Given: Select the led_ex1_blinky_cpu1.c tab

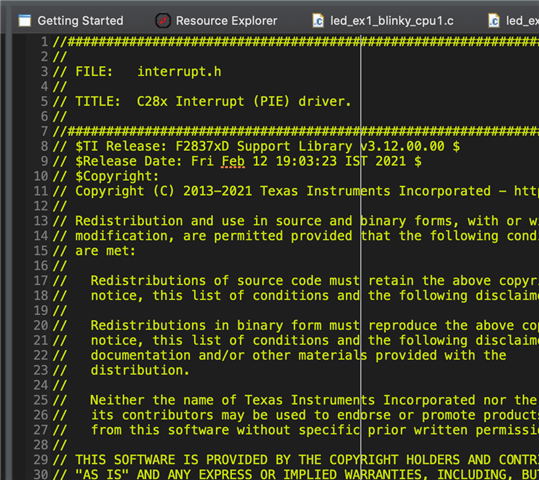Looking at the screenshot, I should 383,21.
